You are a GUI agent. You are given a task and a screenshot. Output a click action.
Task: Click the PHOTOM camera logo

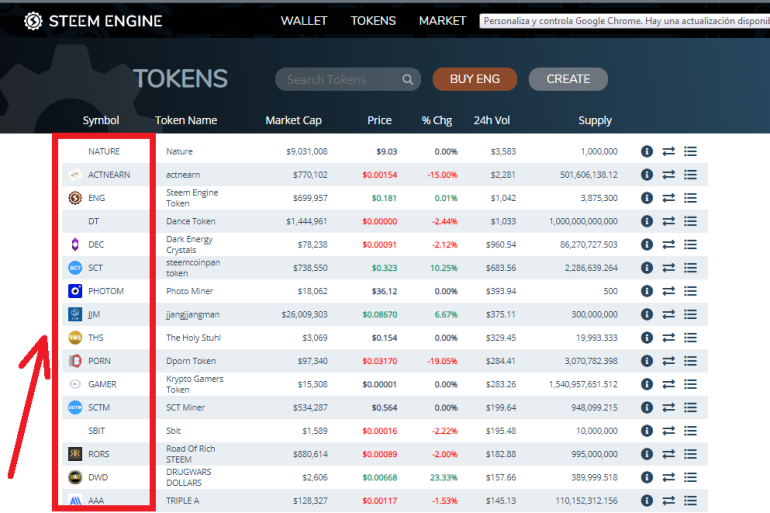pos(75,291)
